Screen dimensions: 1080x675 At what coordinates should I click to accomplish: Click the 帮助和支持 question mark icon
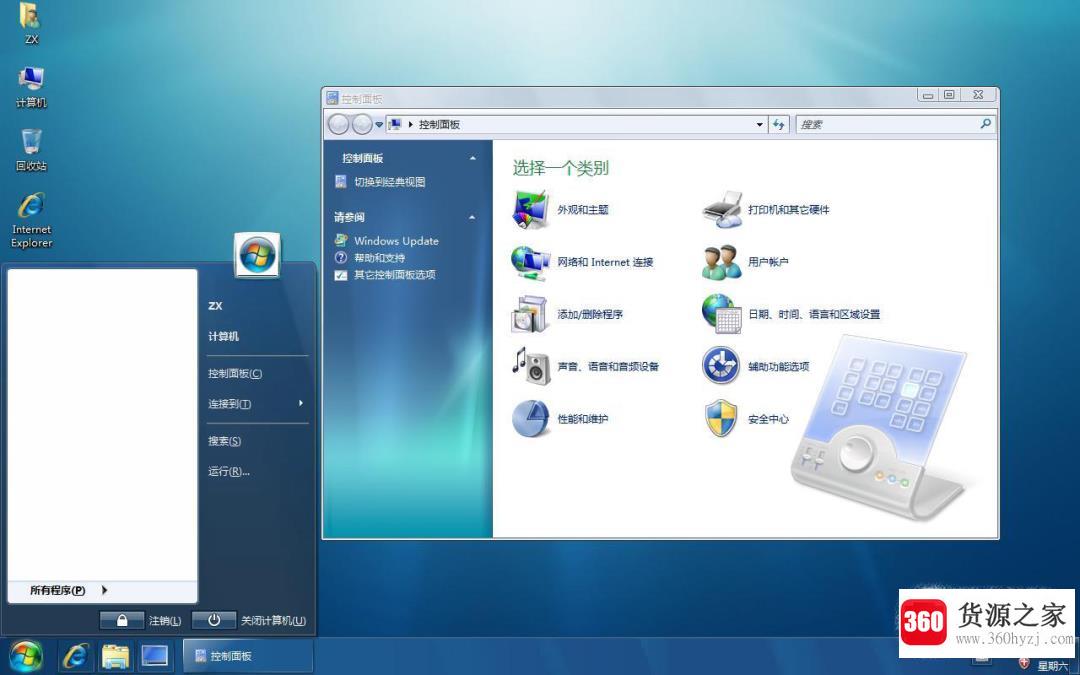tap(340, 258)
